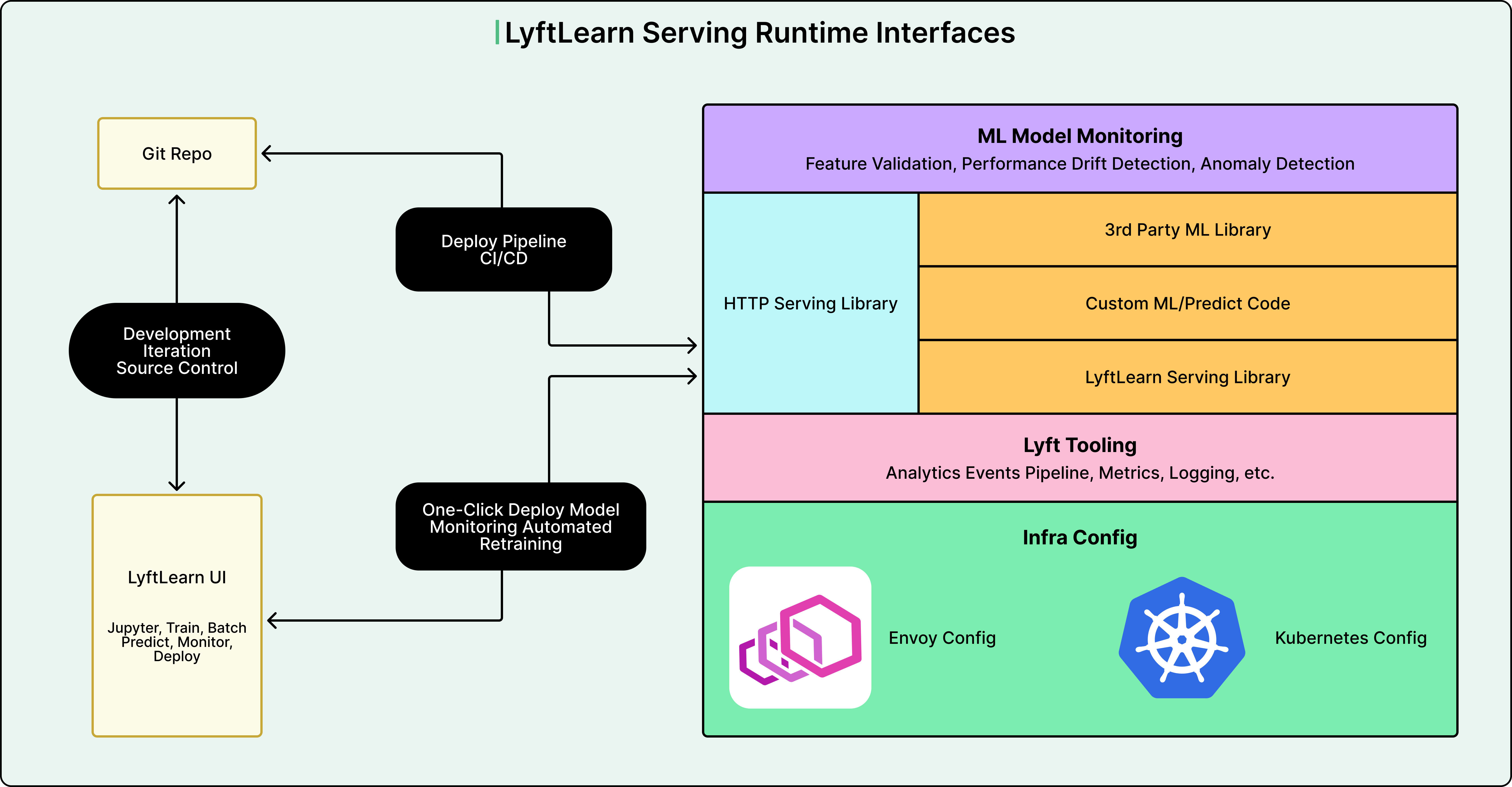Click the Kubernetes Config label
Screen dimensions: 1512x787
click(x=1350, y=638)
